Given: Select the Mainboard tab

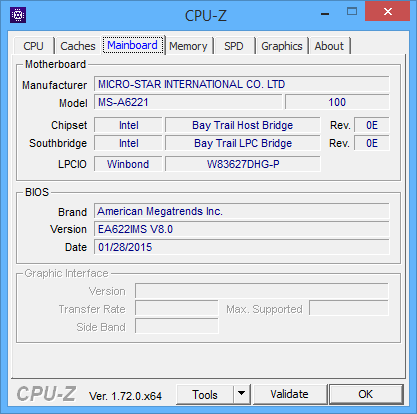Looking at the screenshot, I should pos(133,45).
